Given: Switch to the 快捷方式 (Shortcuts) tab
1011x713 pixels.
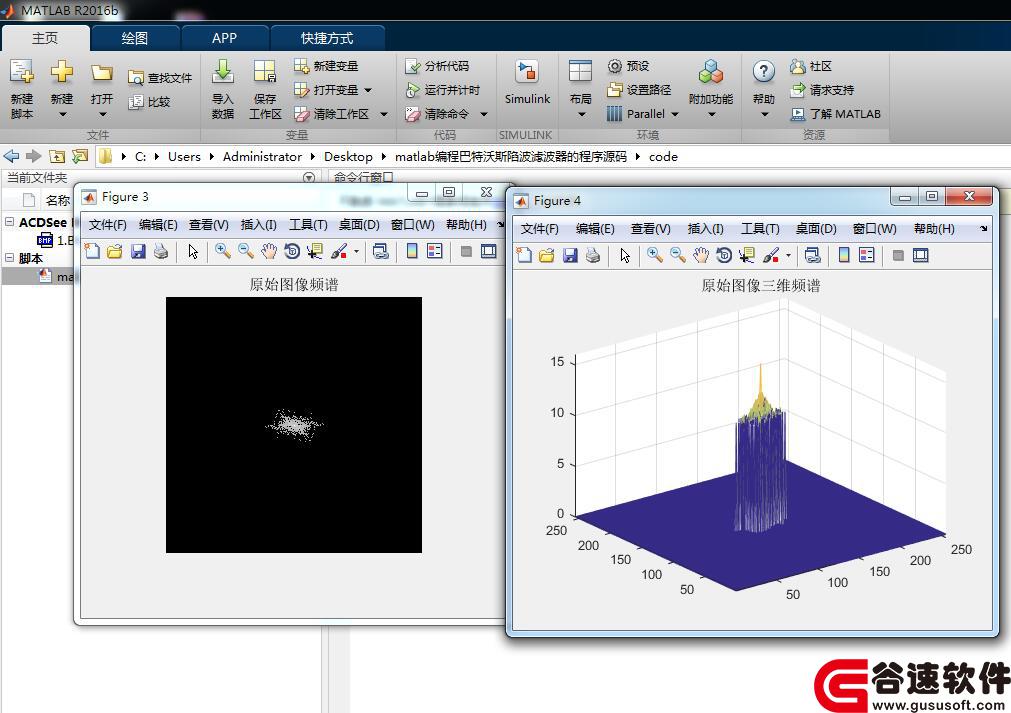Looking at the screenshot, I should pyautogui.click(x=327, y=38).
